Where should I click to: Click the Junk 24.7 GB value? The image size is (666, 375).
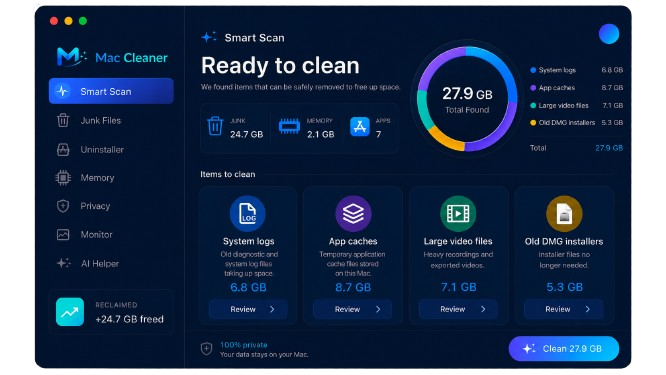pyautogui.click(x=246, y=134)
